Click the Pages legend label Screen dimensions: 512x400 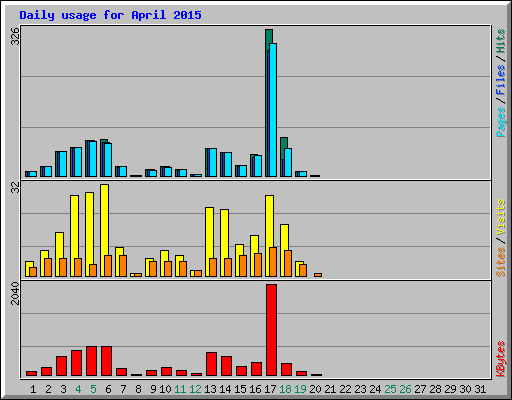tap(500, 122)
